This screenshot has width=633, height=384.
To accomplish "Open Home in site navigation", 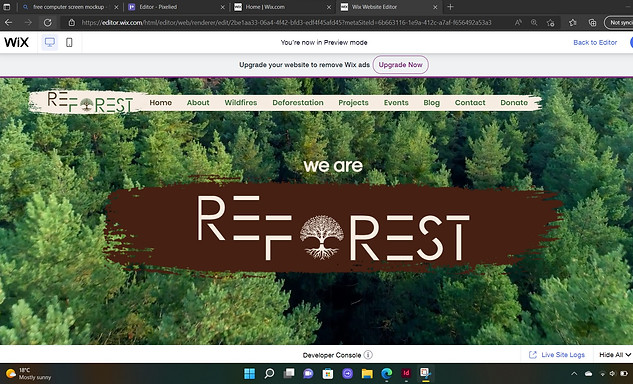I will click(161, 103).
